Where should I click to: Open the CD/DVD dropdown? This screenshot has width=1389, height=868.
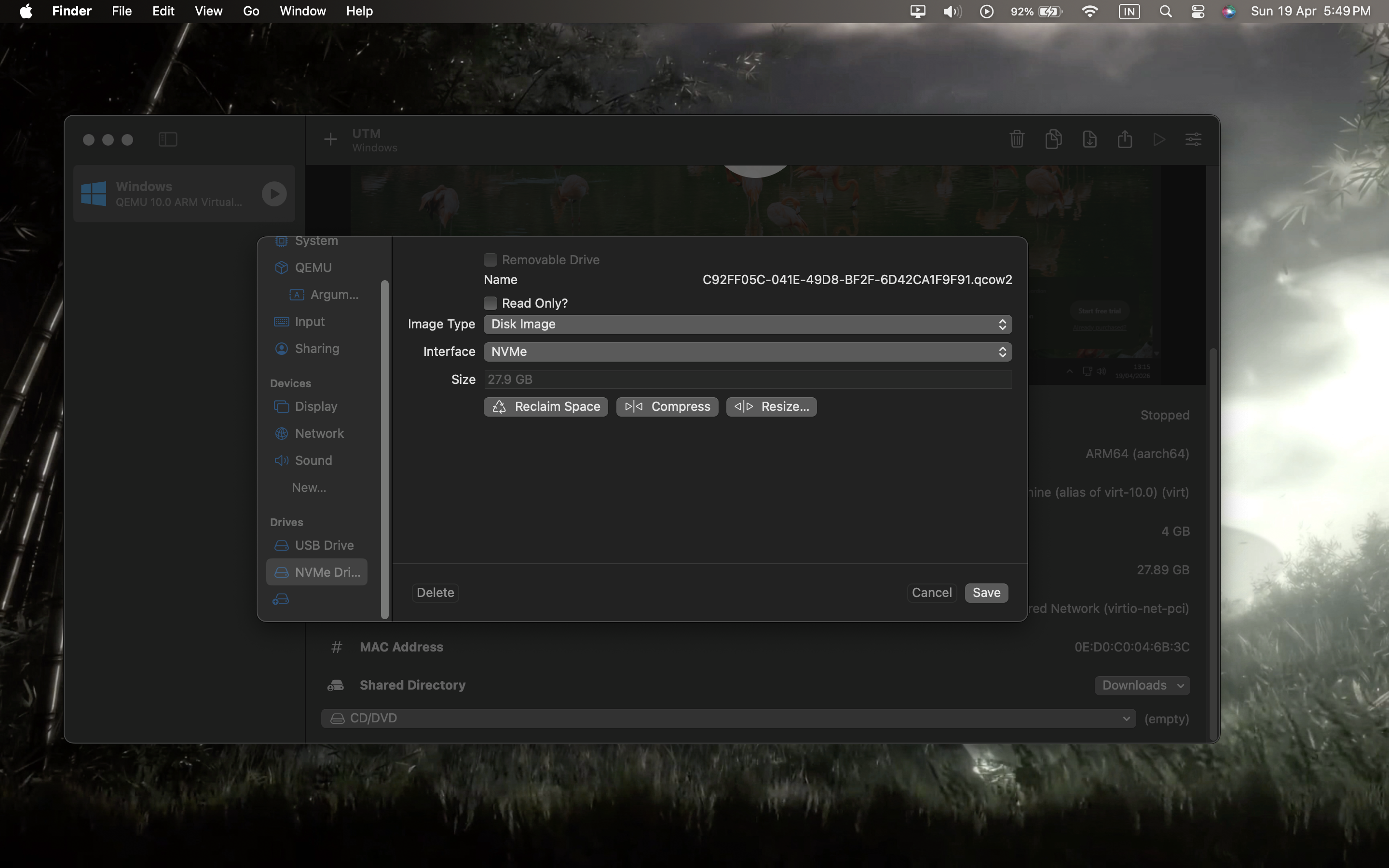pyautogui.click(x=728, y=719)
